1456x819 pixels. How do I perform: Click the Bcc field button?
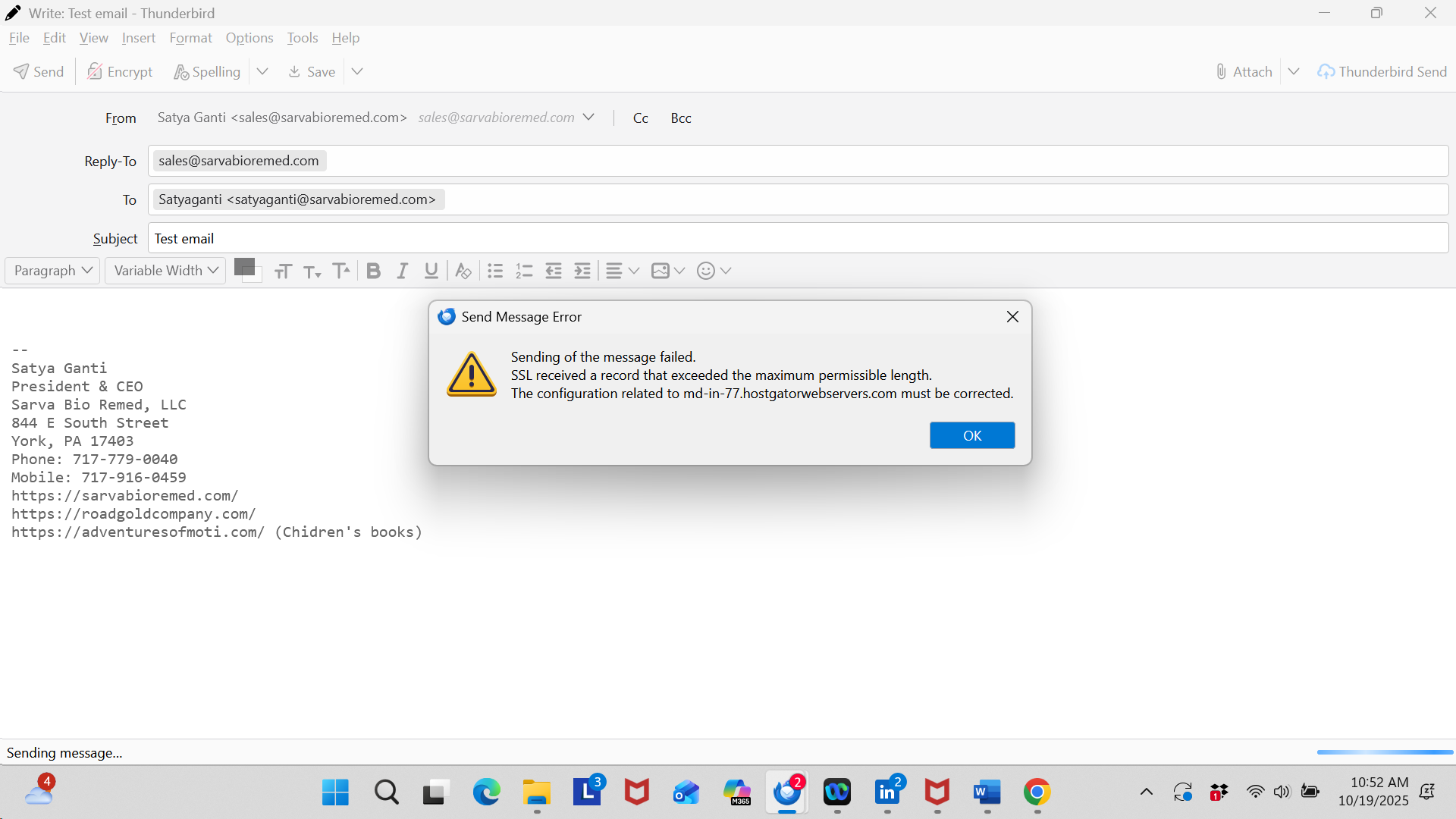(680, 118)
